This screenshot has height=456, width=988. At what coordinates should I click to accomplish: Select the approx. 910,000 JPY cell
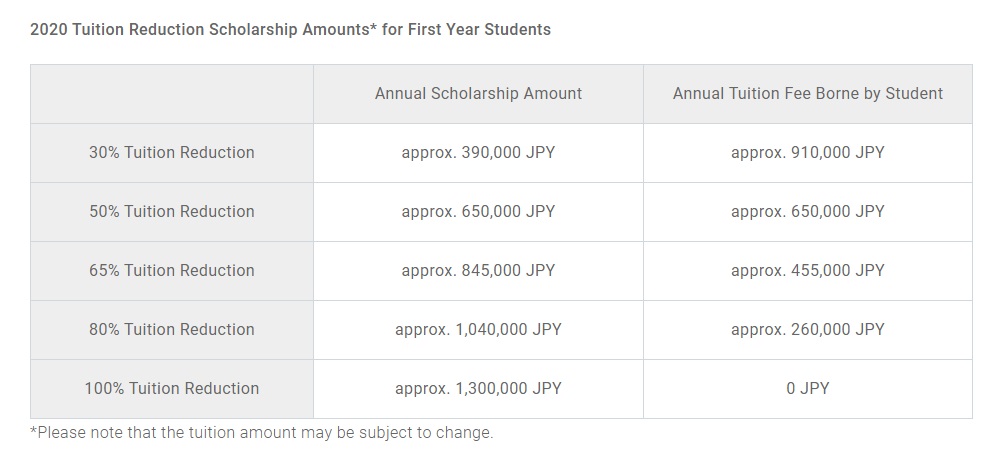(807, 153)
